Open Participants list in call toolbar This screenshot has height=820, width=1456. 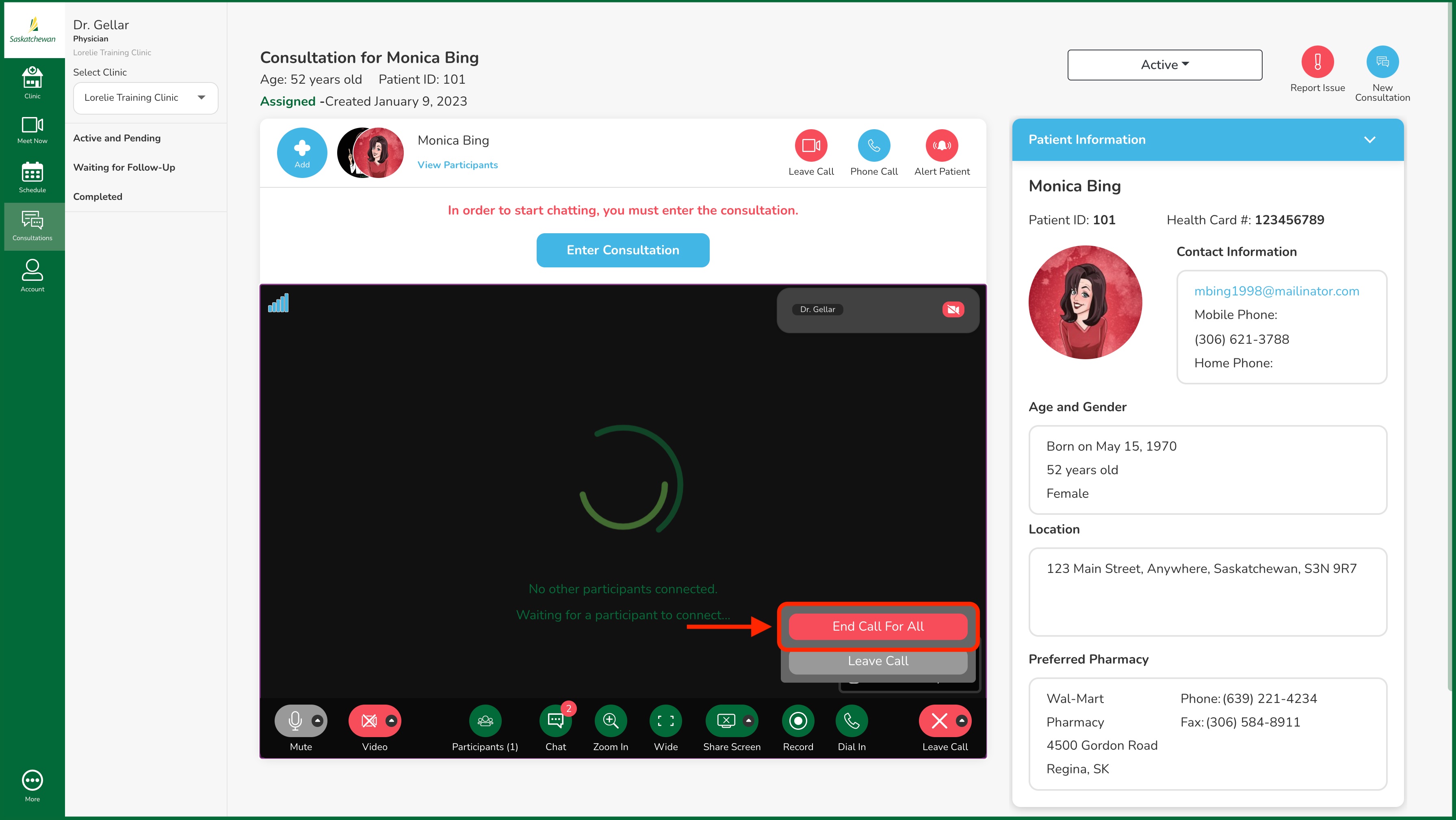485,721
